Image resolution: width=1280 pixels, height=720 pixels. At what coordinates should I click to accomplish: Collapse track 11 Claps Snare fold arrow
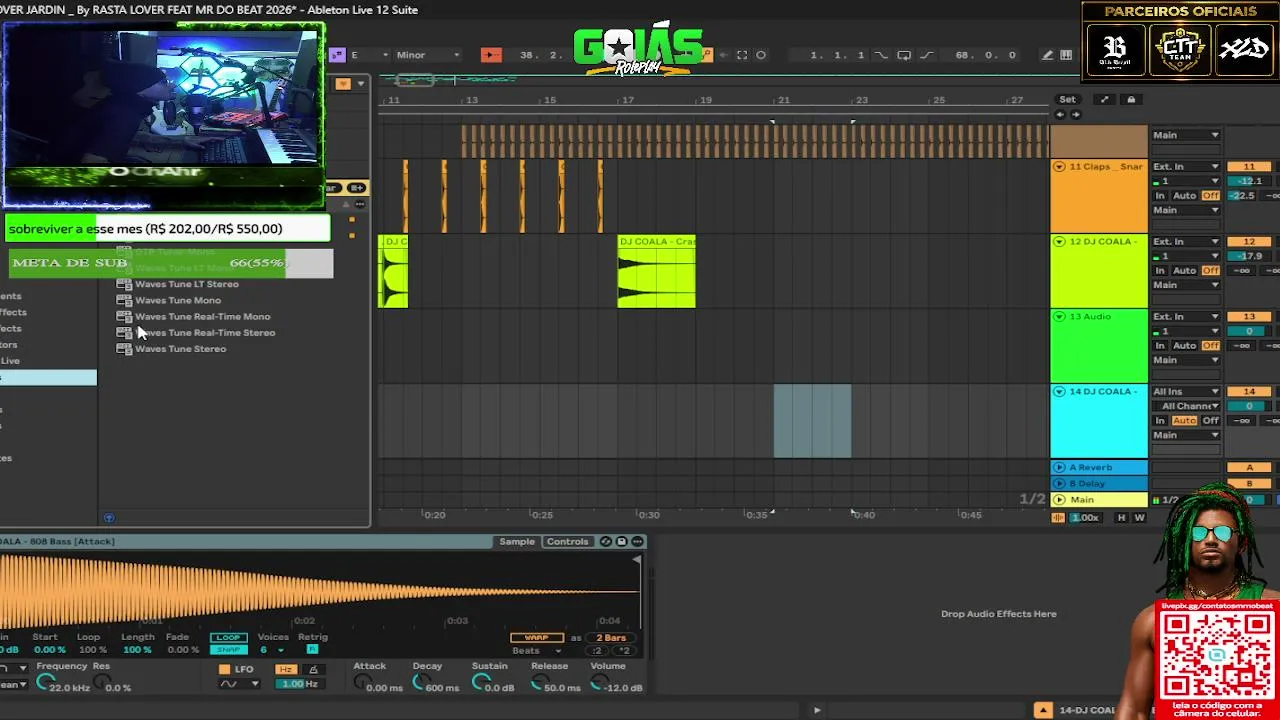[1059, 166]
